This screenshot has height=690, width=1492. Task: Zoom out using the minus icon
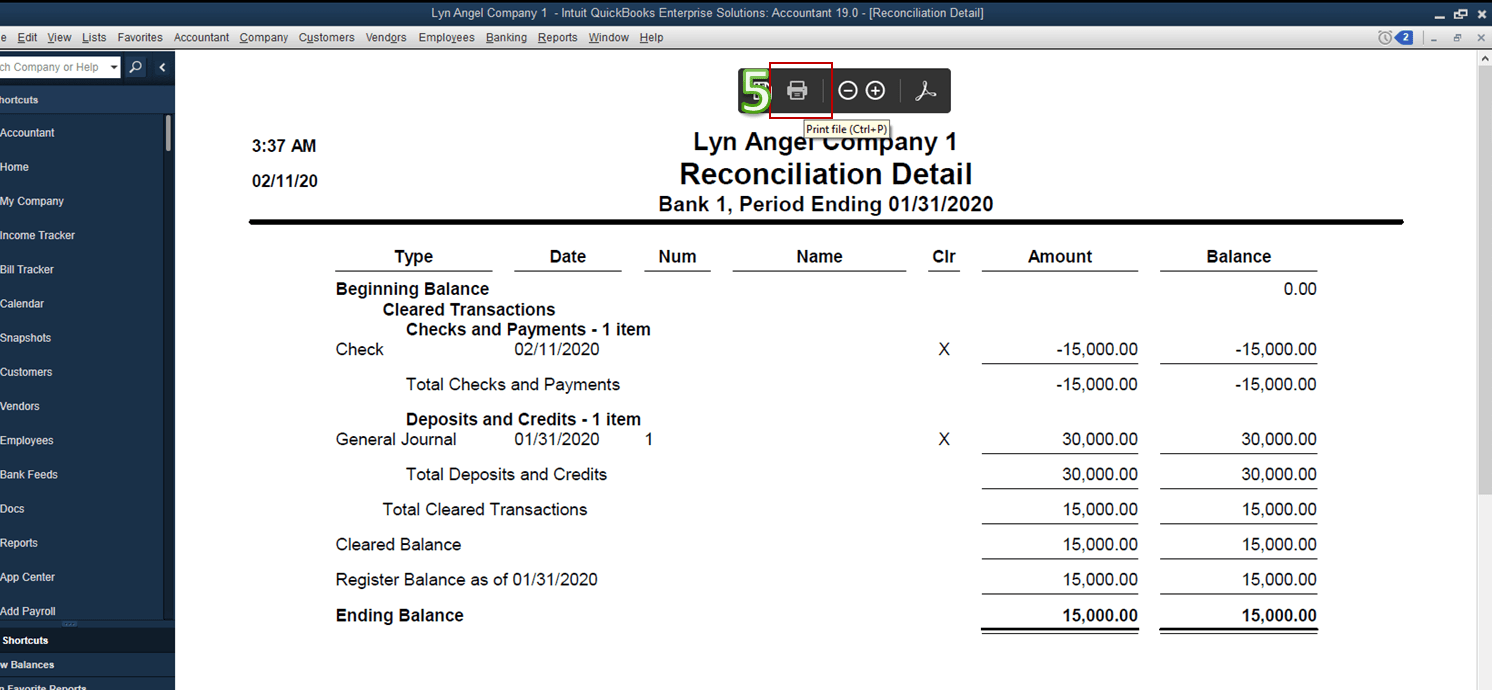[847, 90]
